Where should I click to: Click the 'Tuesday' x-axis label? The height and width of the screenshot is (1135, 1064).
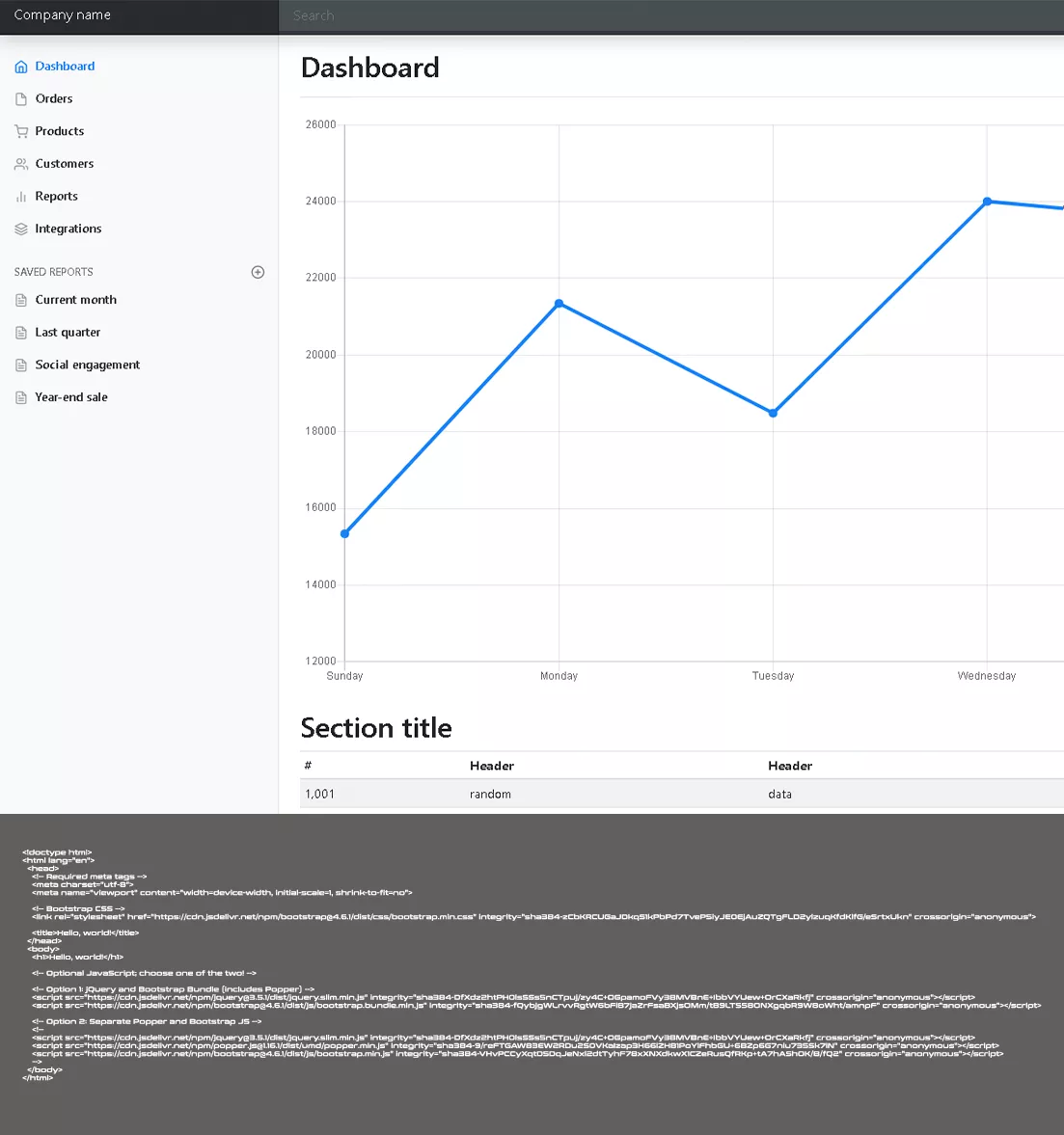pos(773,676)
